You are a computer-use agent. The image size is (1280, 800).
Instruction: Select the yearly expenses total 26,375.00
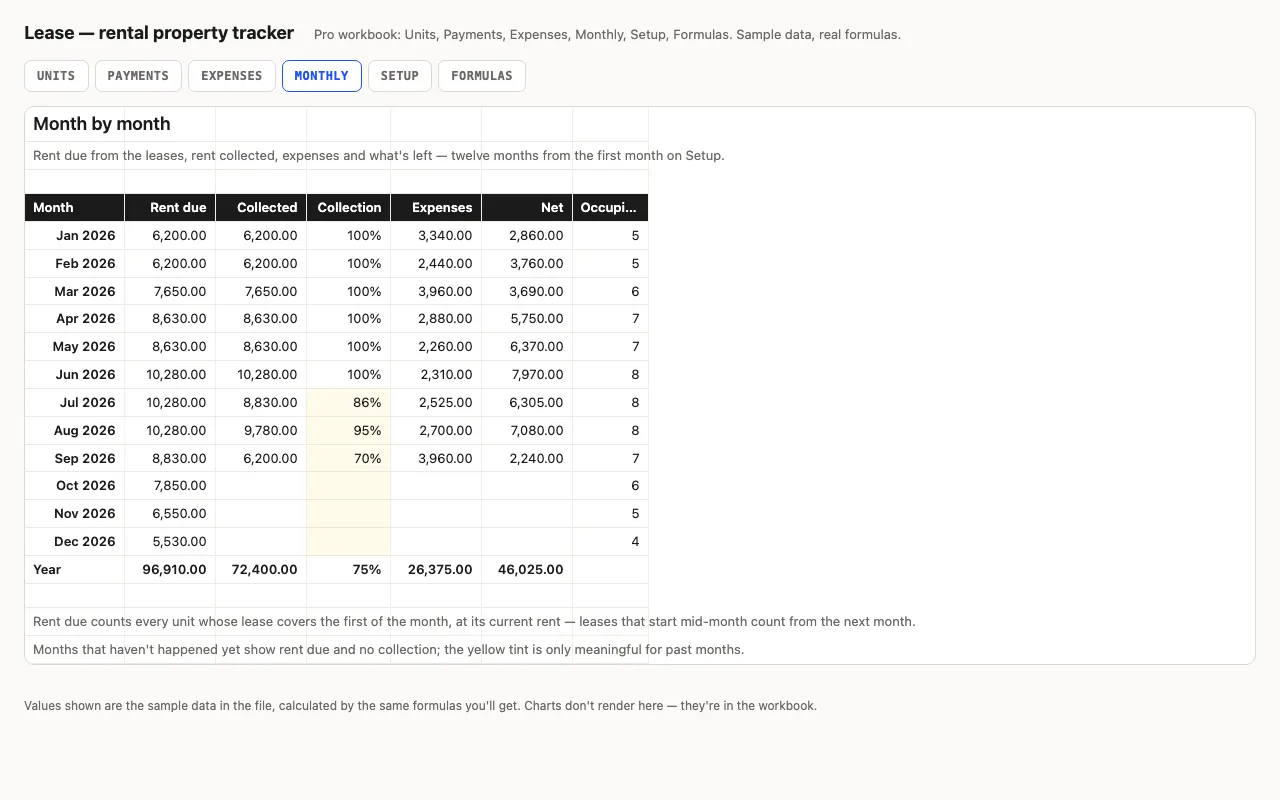436,570
